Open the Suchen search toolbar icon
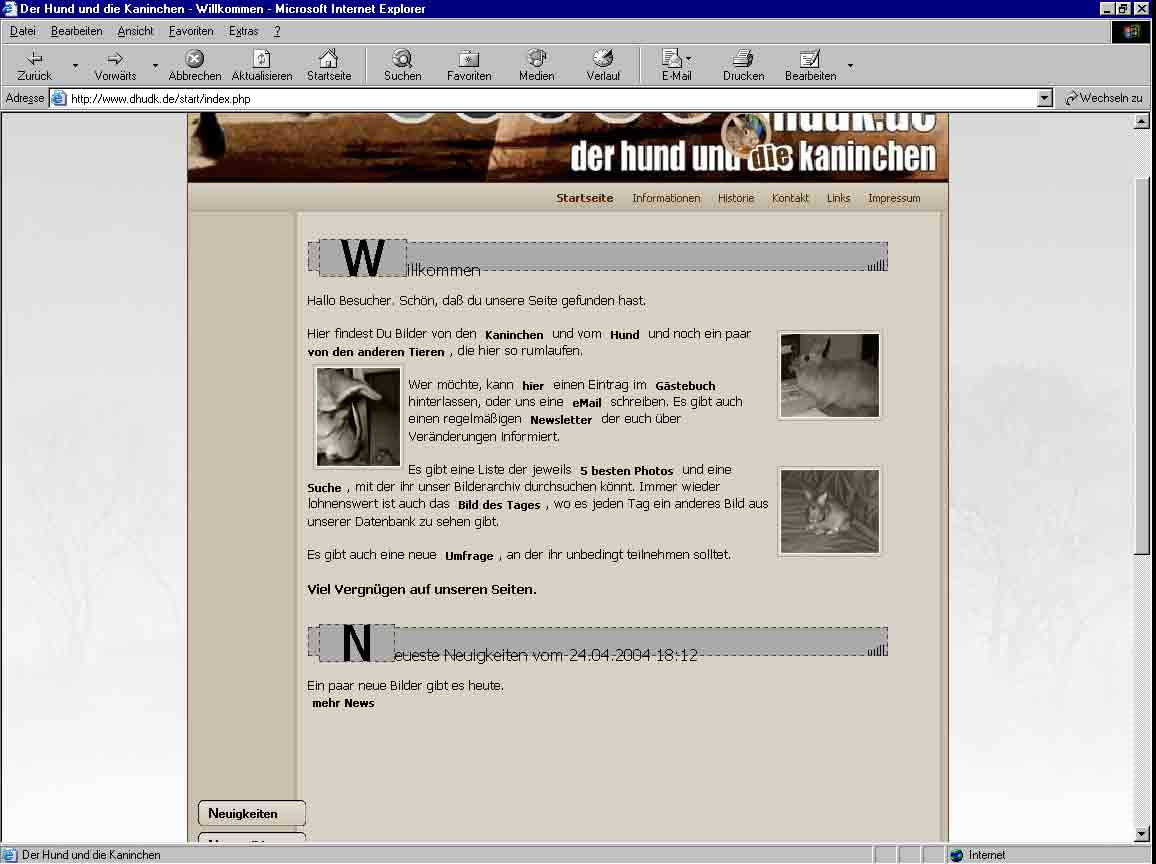 click(x=402, y=59)
